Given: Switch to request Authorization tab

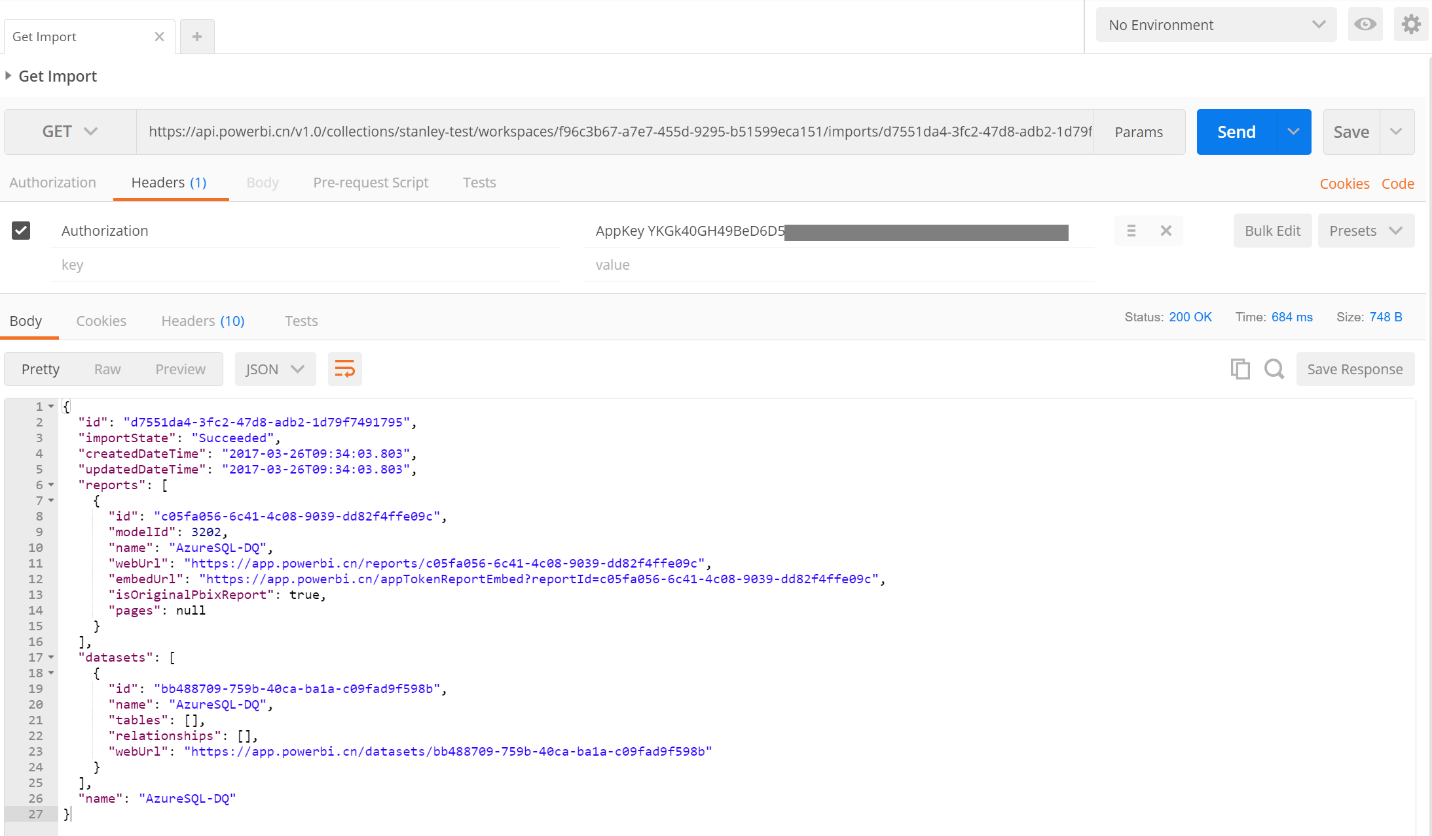Looking at the screenshot, I should [x=53, y=183].
